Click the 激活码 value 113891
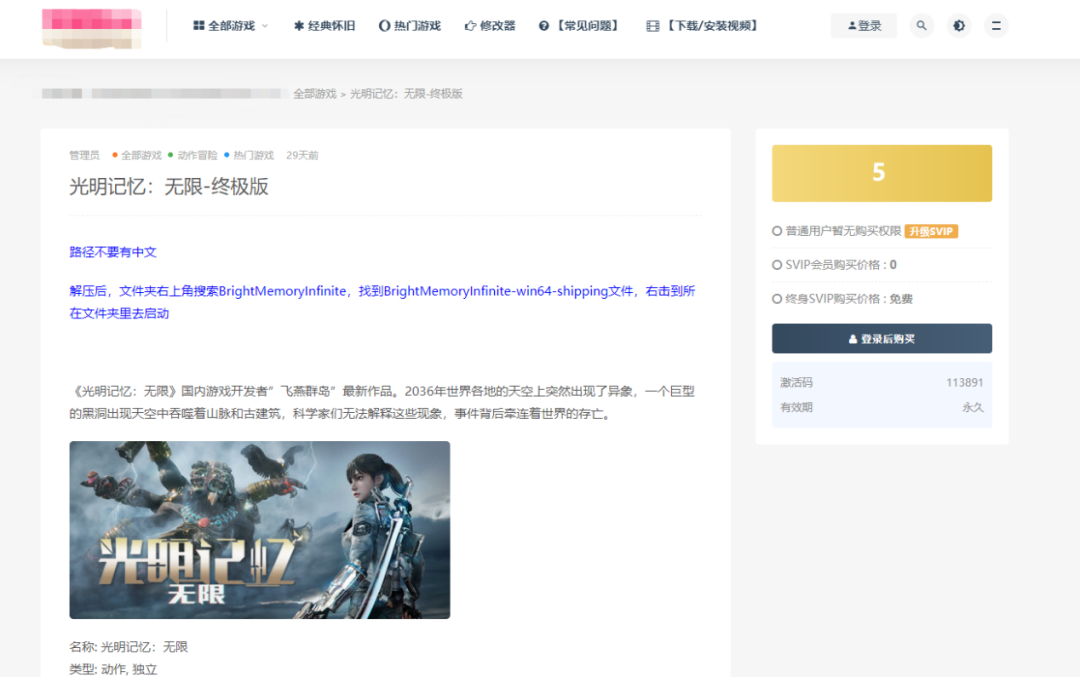The width and height of the screenshot is (1080, 677). (964, 383)
